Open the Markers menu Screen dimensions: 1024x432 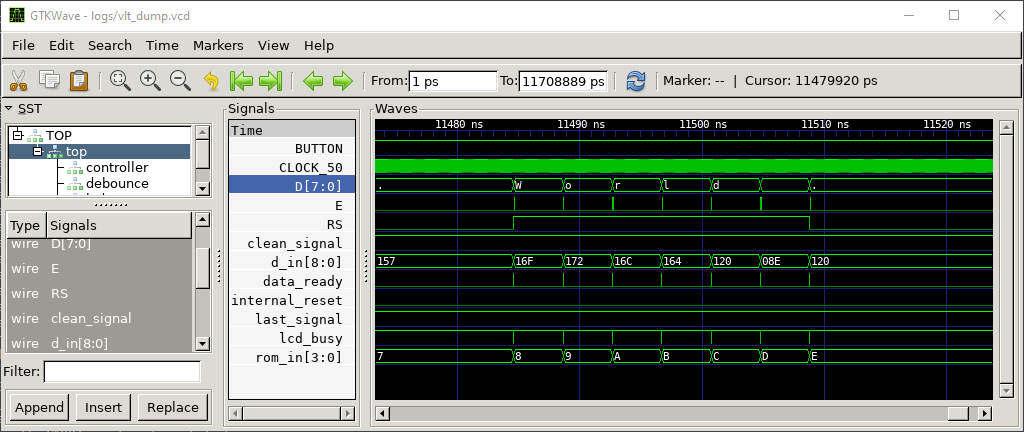218,45
